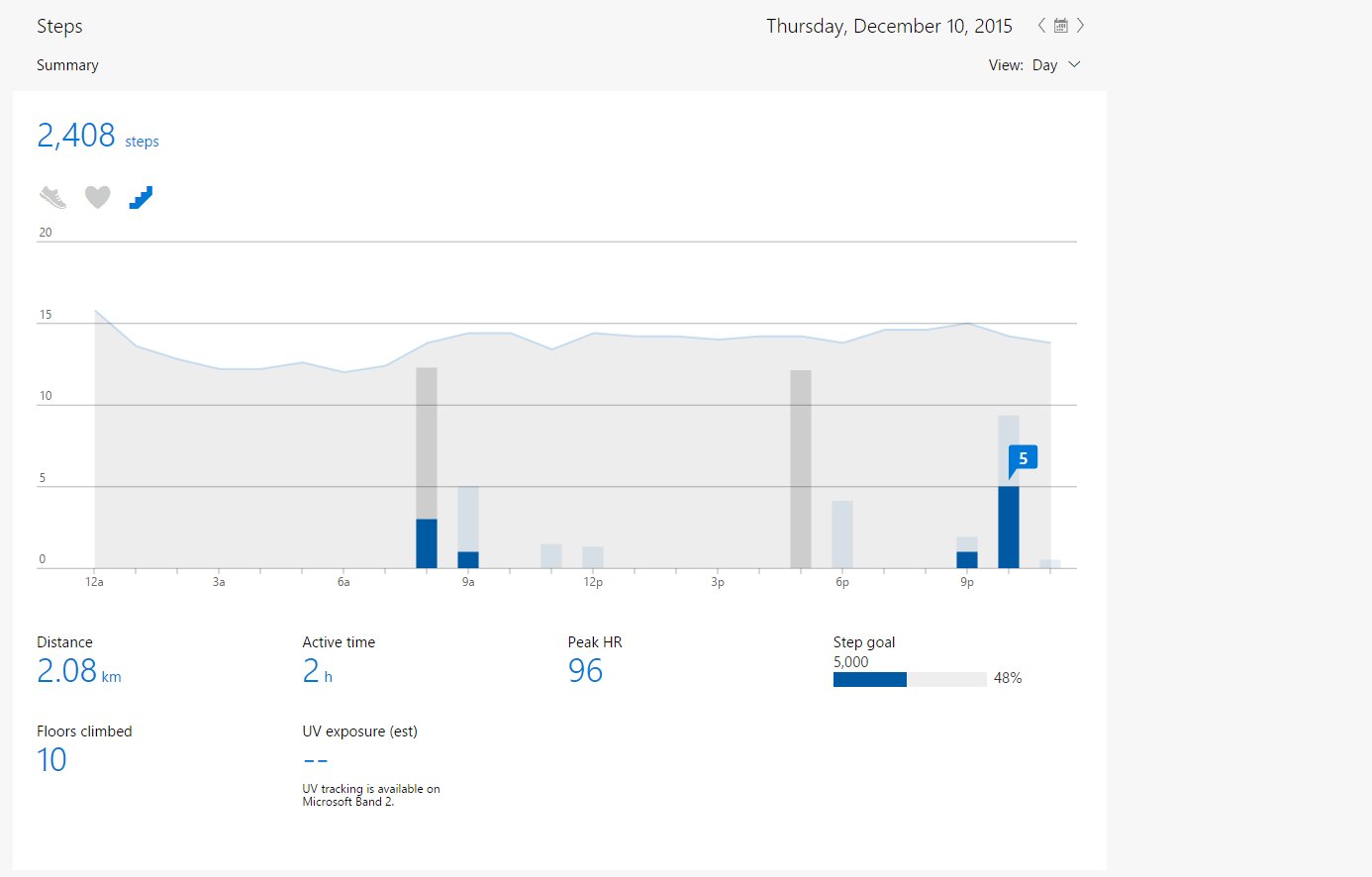Click the 5 floors tooltip marker
The image size is (1372, 877).
point(1023,458)
